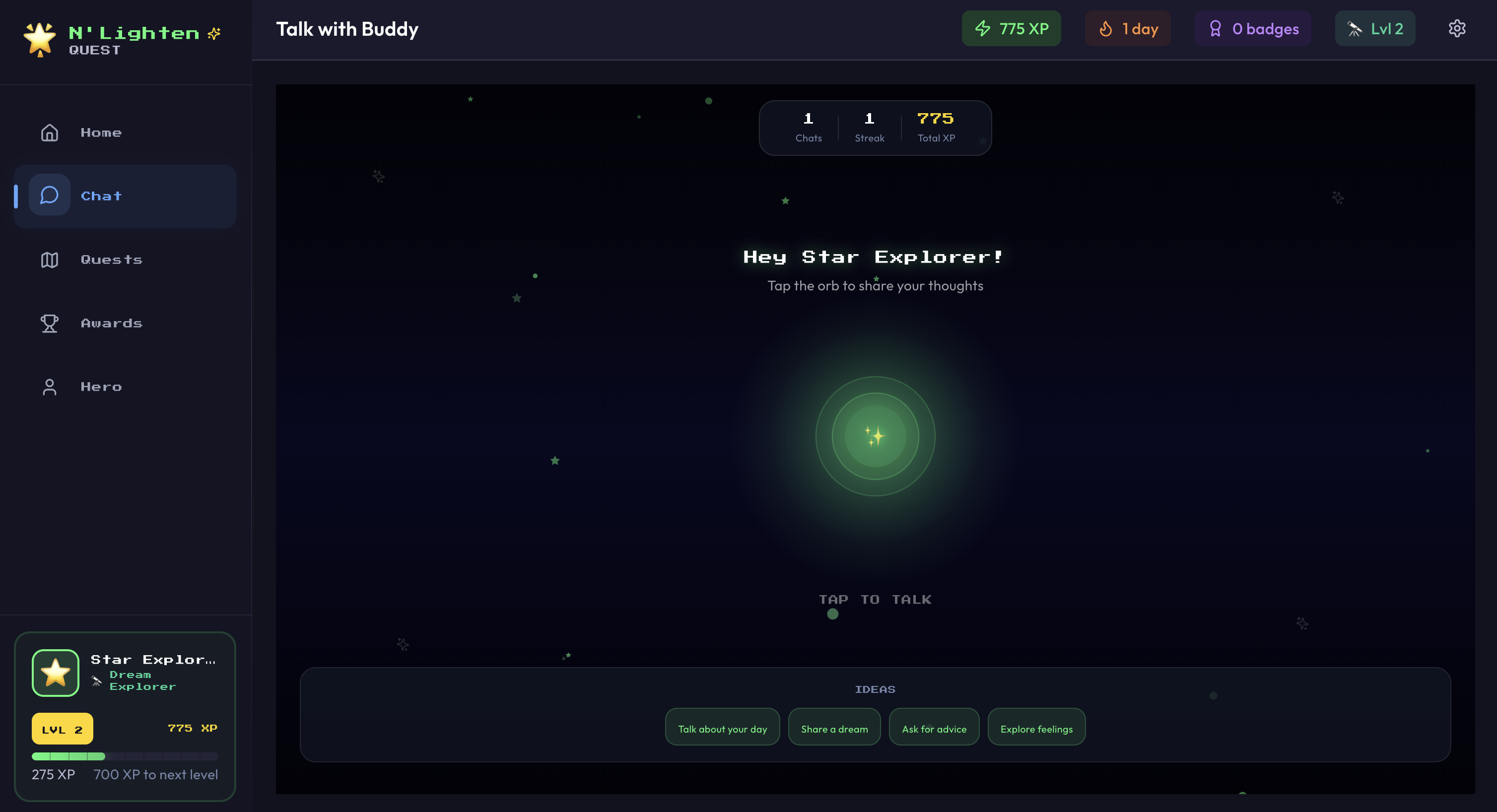1497x812 pixels.
Task: Click the level XP progress bar
Action: click(x=125, y=756)
